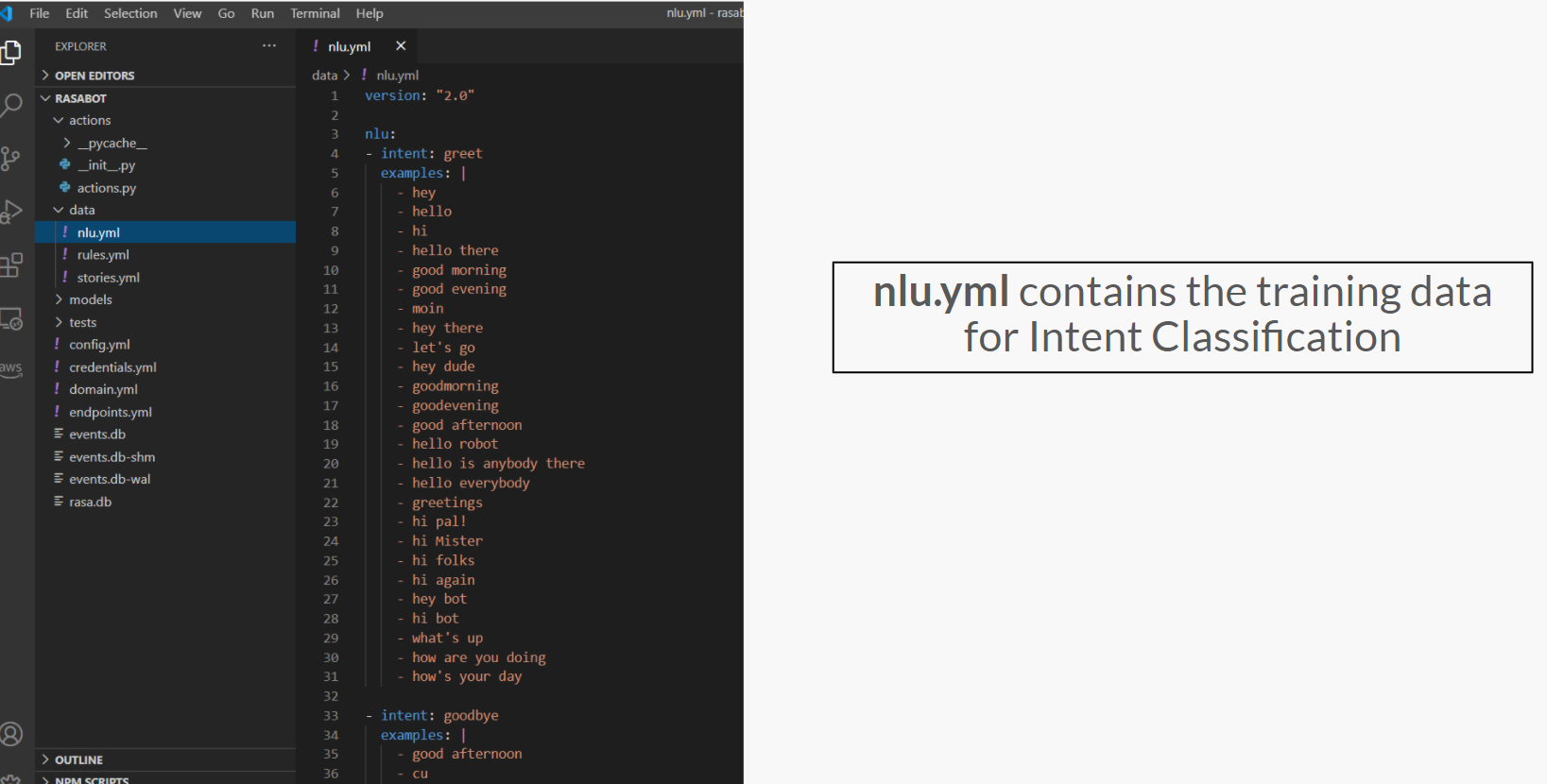Open the File menu
The image size is (1547, 784).
coord(40,13)
